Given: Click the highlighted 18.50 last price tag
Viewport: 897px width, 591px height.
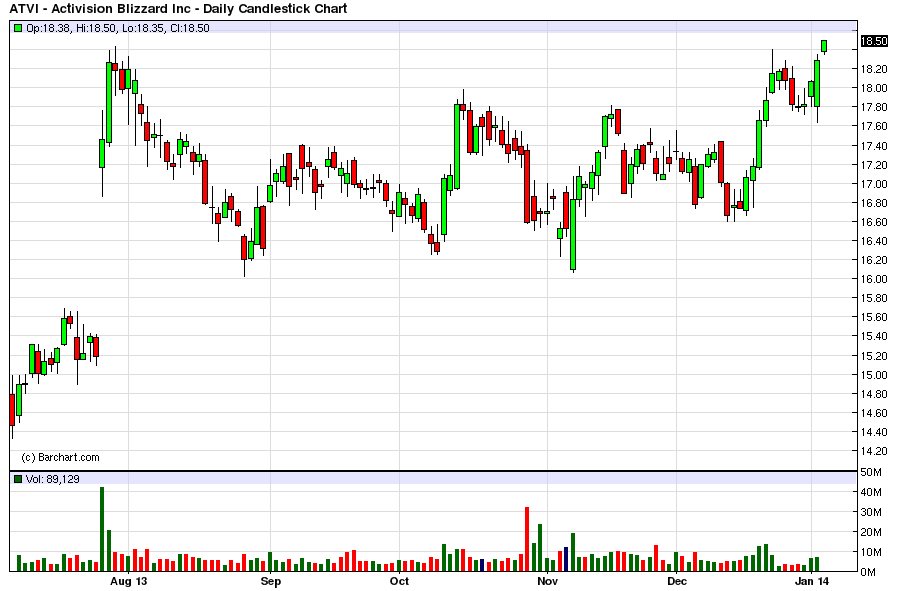Looking at the screenshot, I should 874,41.
